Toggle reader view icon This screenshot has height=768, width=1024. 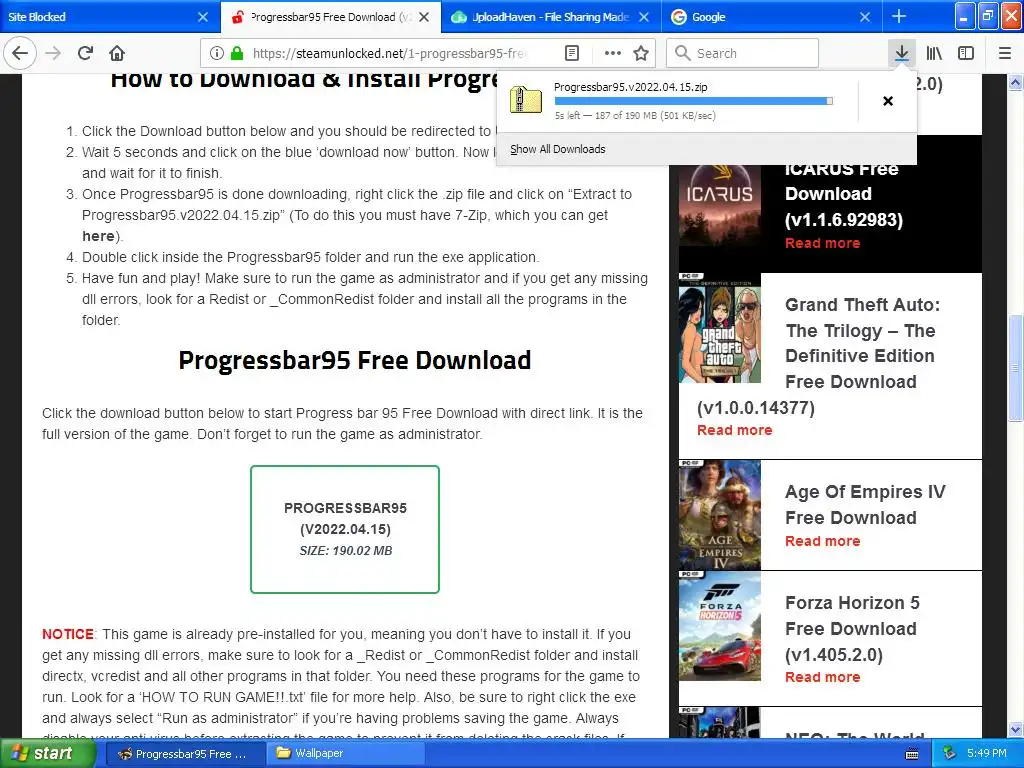pyautogui.click(x=571, y=53)
